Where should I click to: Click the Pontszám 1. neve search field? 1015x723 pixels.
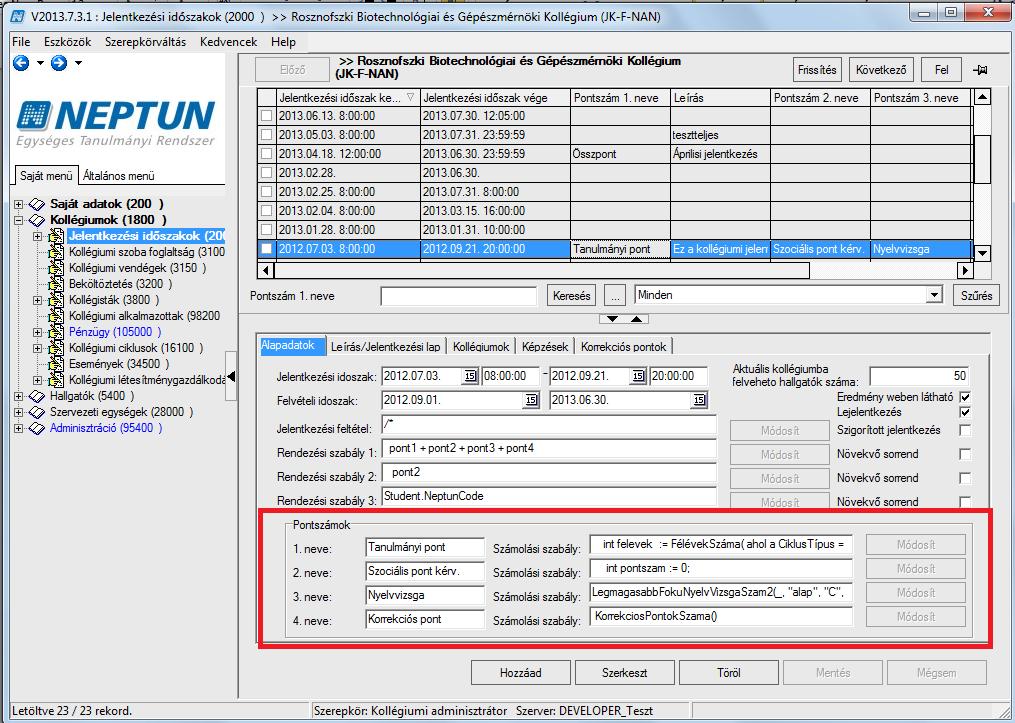point(459,296)
